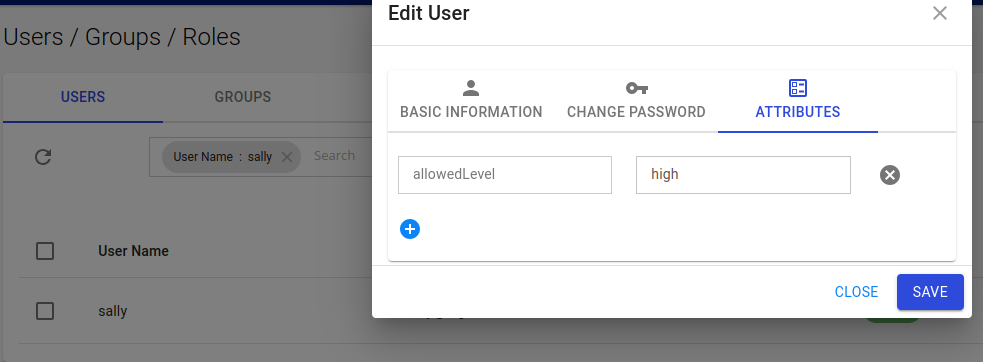The height and width of the screenshot is (362, 983).
Task: Refresh the users list
Action: (x=43, y=157)
